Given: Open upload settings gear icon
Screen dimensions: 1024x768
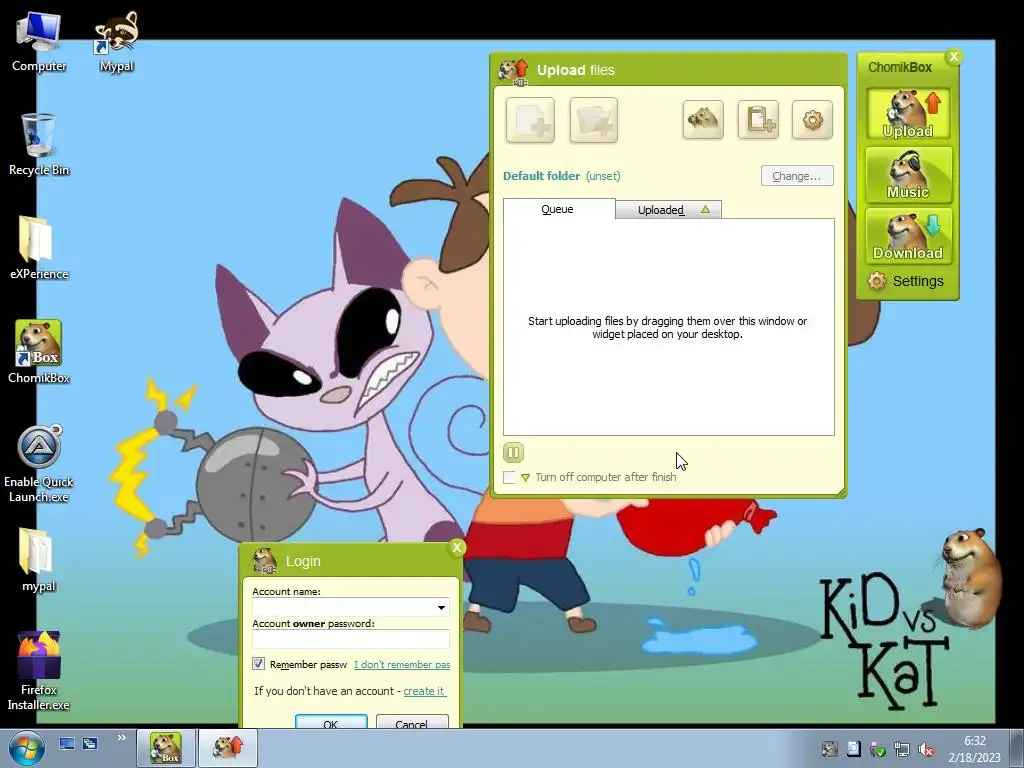Looking at the screenshot, I should click(x=812, y=120).
